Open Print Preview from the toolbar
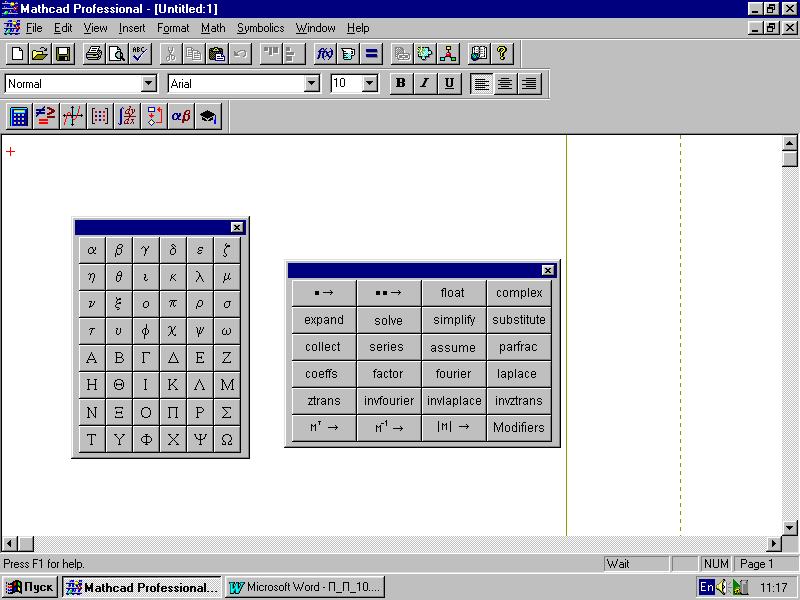 click(x=117, y=54)
